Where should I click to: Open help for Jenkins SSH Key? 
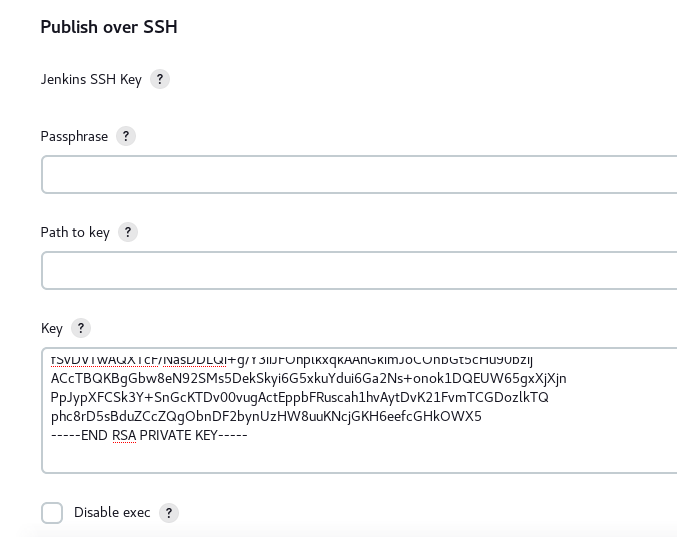(160, 79)
